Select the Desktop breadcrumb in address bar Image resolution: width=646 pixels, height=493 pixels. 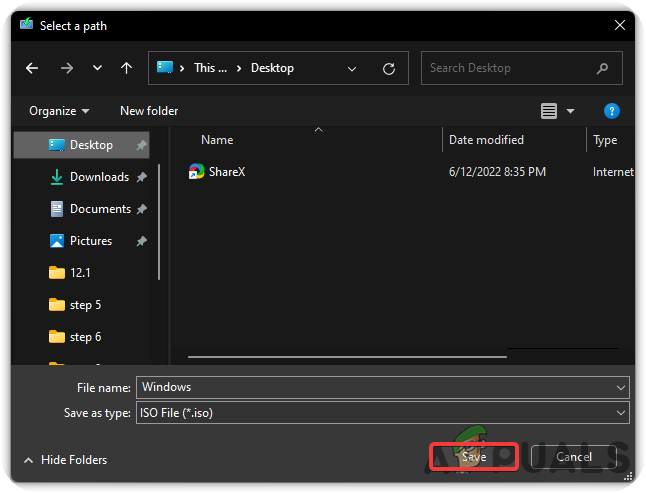[272, 68]
